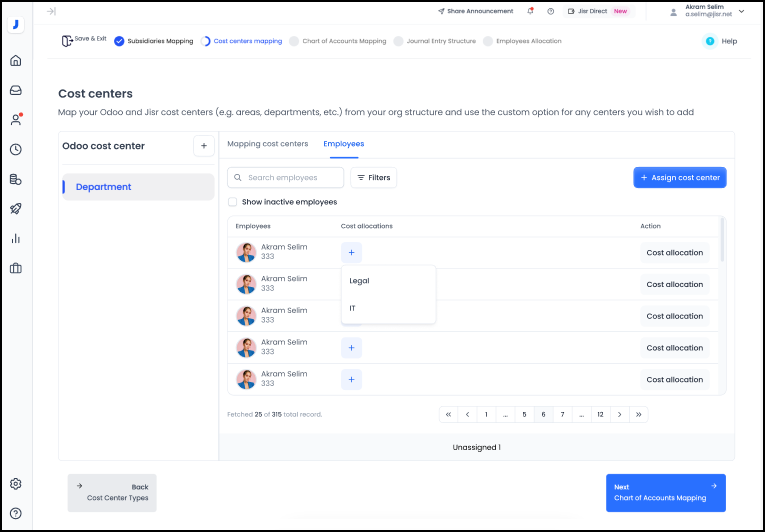Click the briefcase icon in sidebar

[x=15, y=268]
